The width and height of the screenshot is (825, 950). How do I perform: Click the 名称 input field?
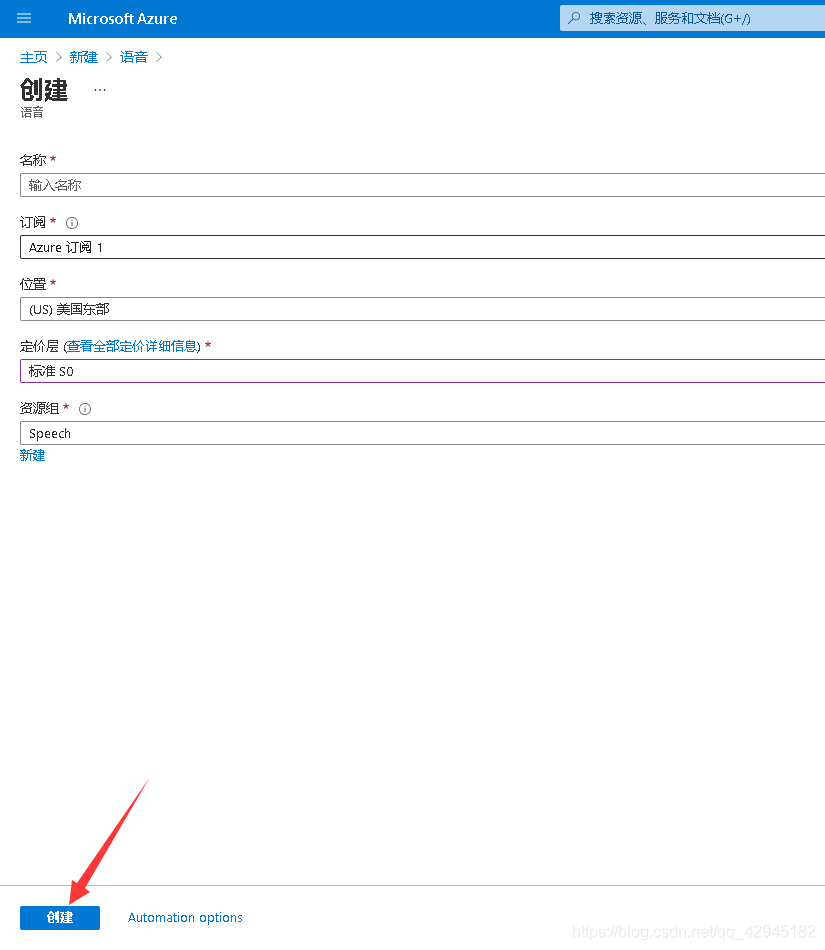(x=422, y=185)
